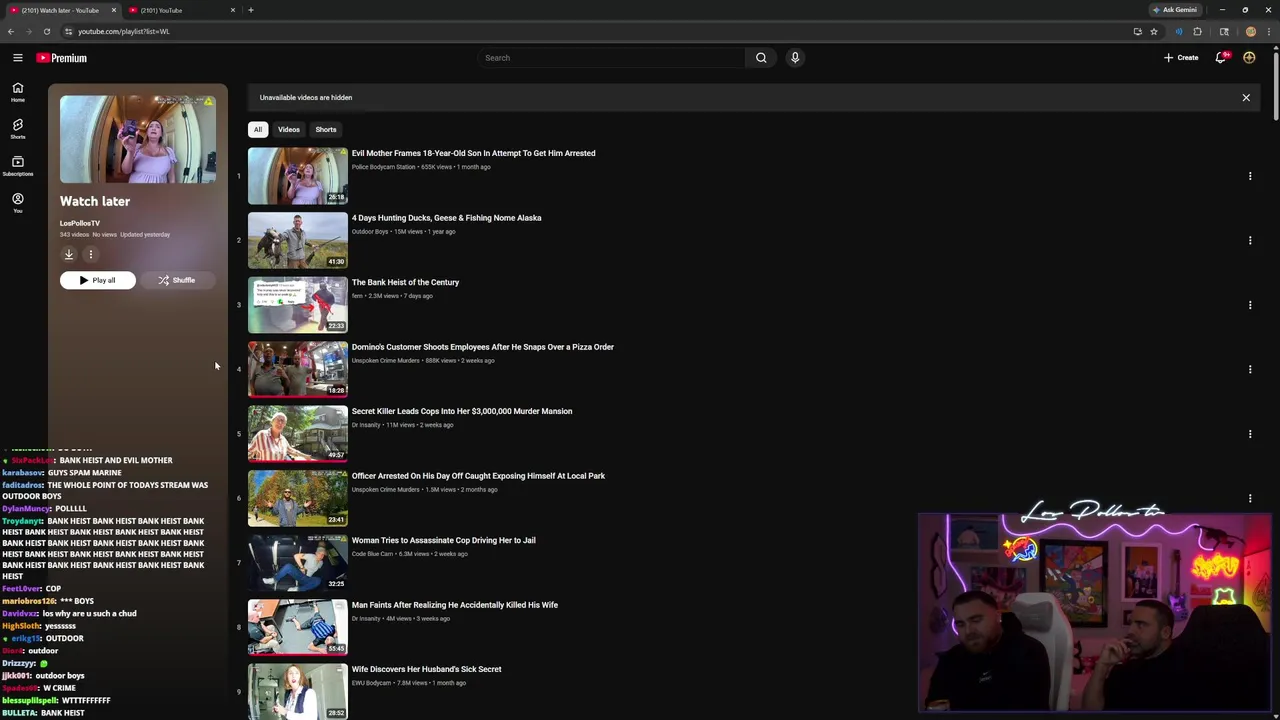The height and width of the screenshot is (720, 1280).
Task: Start voice search with microphone icon
Action: pos(795,58)
